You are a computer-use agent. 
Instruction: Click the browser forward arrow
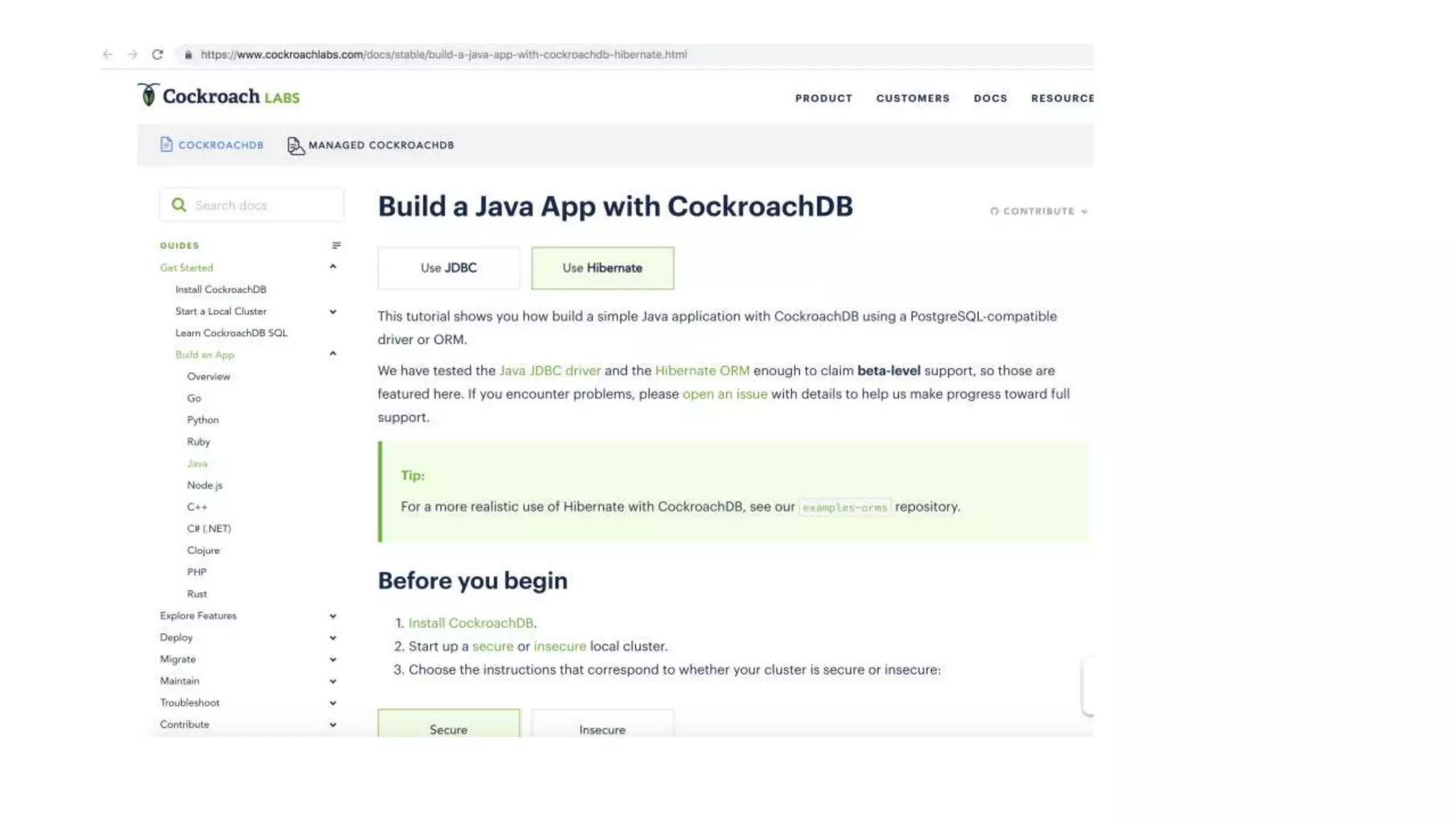[132, 55]
